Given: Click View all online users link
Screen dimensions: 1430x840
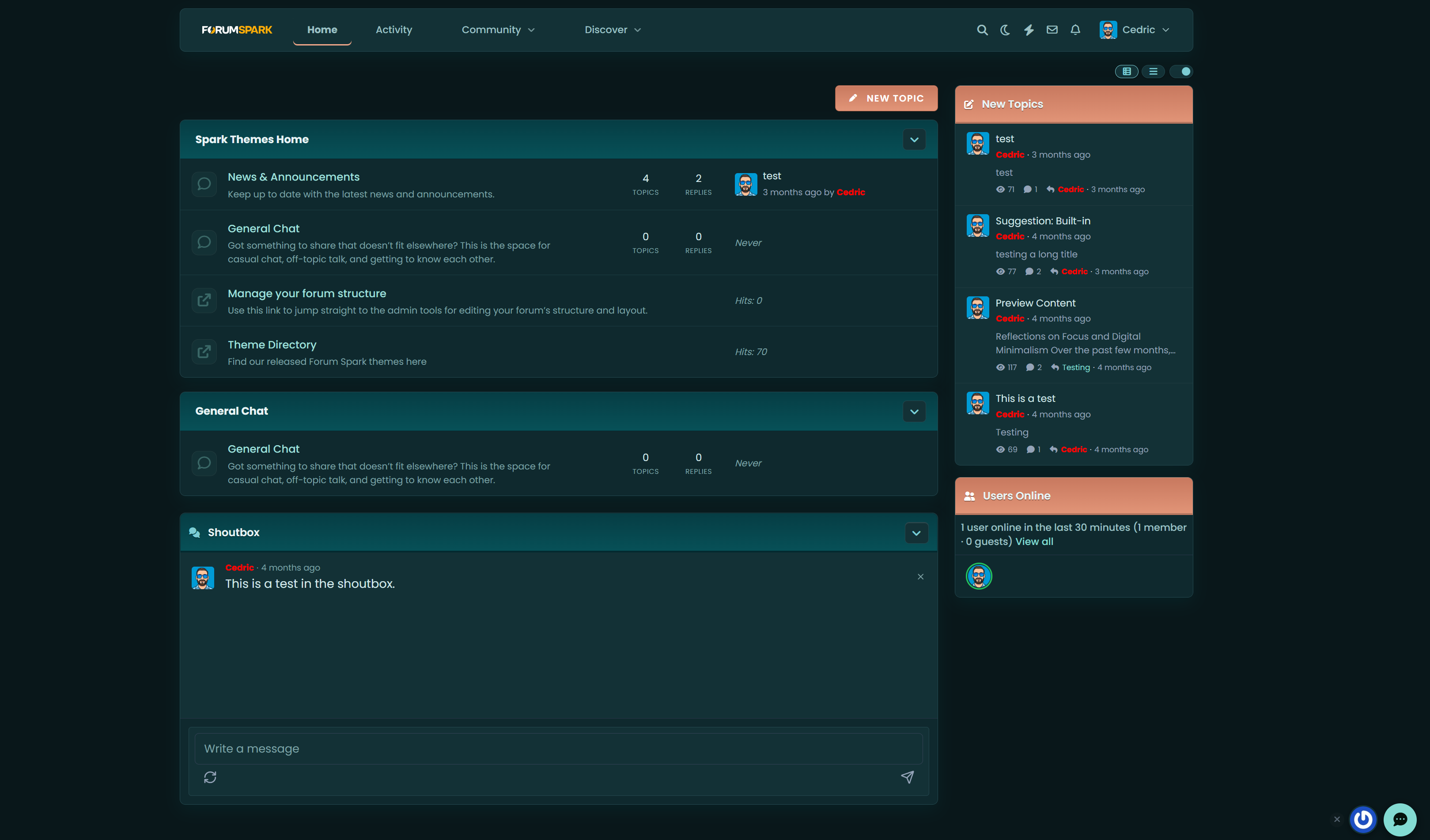Looking at the screenshot, I should (x=1034, y=541).
